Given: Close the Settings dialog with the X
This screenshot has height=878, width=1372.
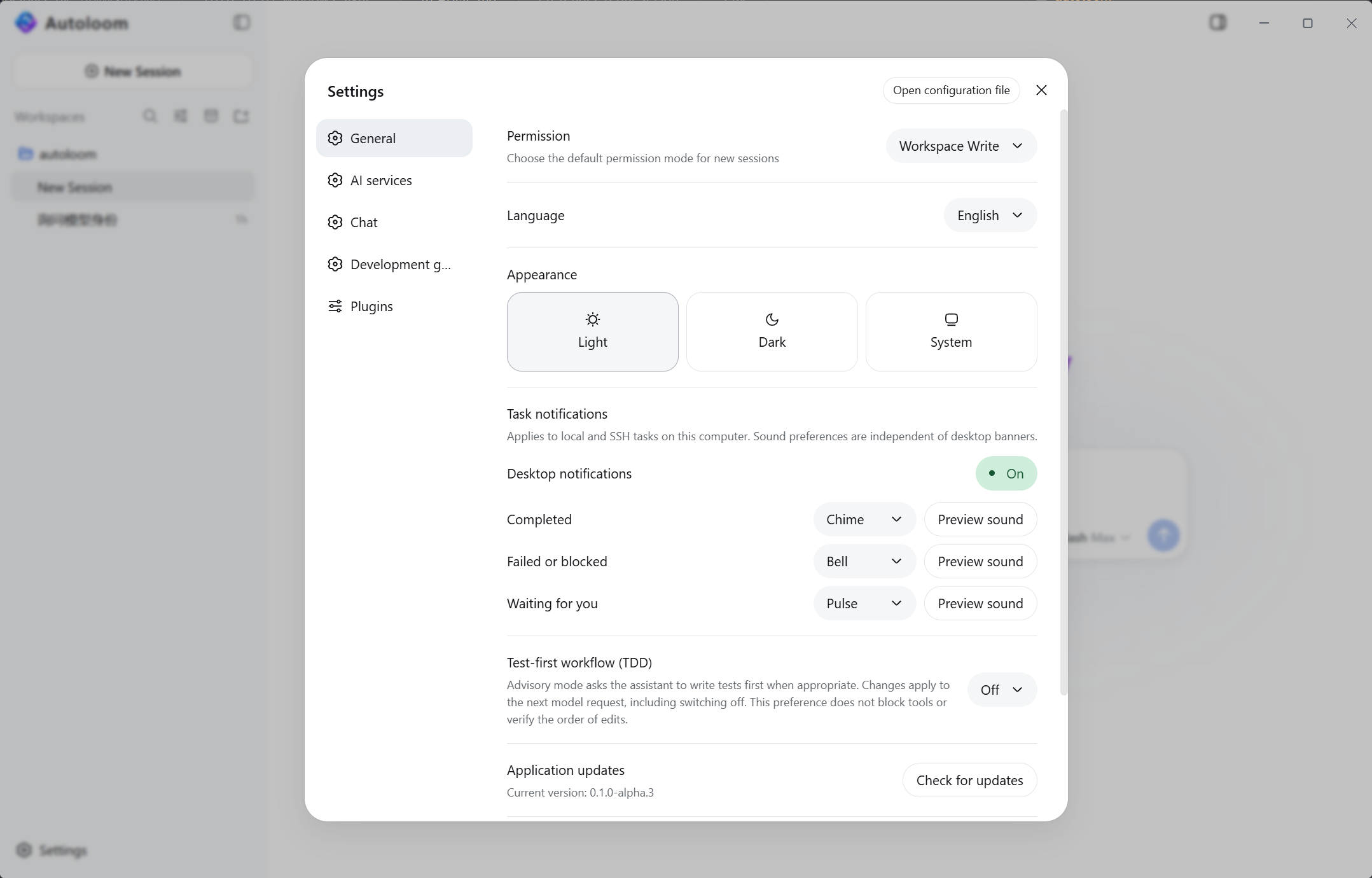Looking at the screenshot, I should coord(1041,90).
